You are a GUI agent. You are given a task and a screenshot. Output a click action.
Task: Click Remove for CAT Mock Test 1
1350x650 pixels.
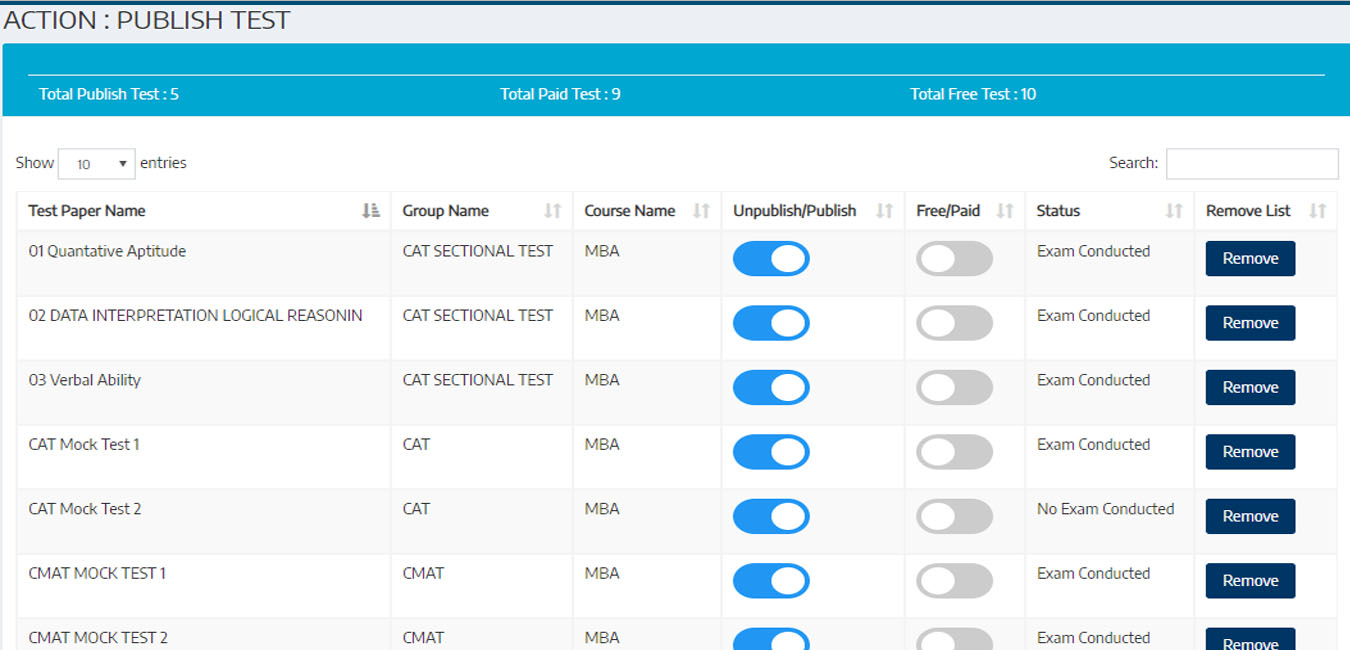(1250, 452)
